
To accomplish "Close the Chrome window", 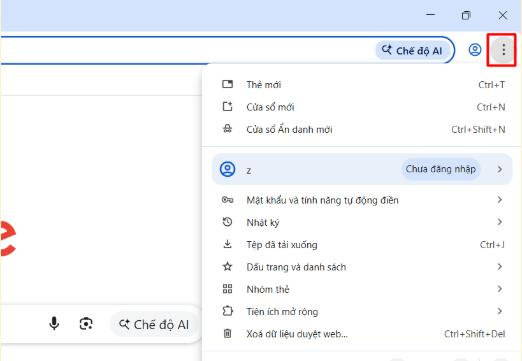I will coord(503,15).
